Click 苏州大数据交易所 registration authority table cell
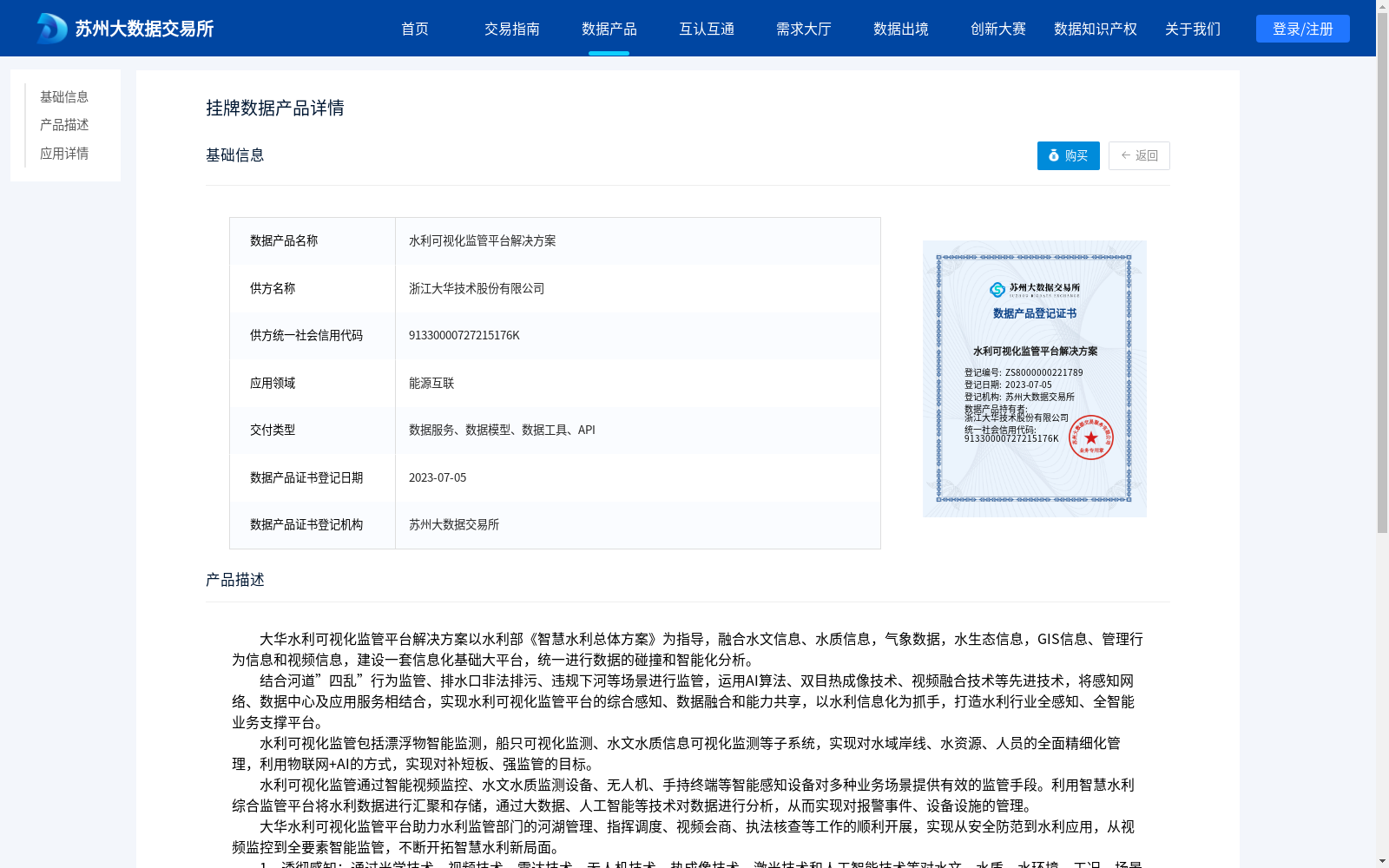Image resolution: width=1389 pixels, height=868 pixels. click(637, 525)
